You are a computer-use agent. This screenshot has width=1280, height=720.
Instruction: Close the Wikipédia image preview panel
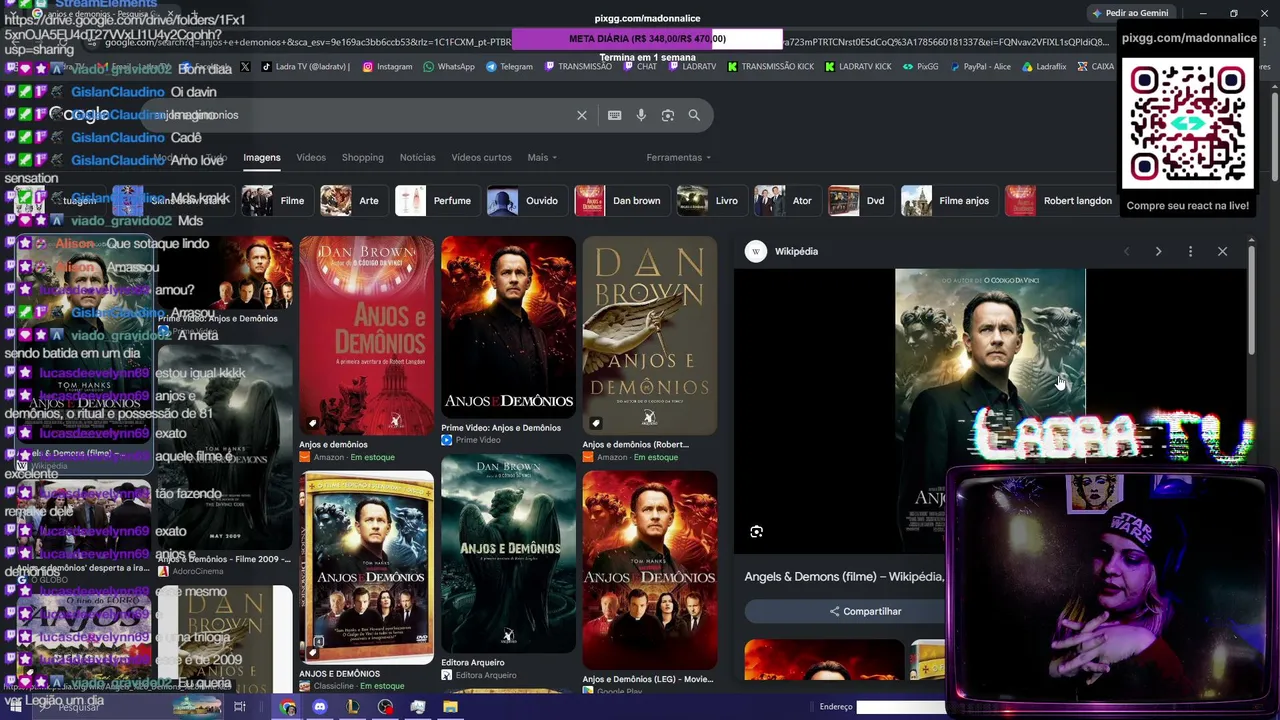tap(1222, 251)
